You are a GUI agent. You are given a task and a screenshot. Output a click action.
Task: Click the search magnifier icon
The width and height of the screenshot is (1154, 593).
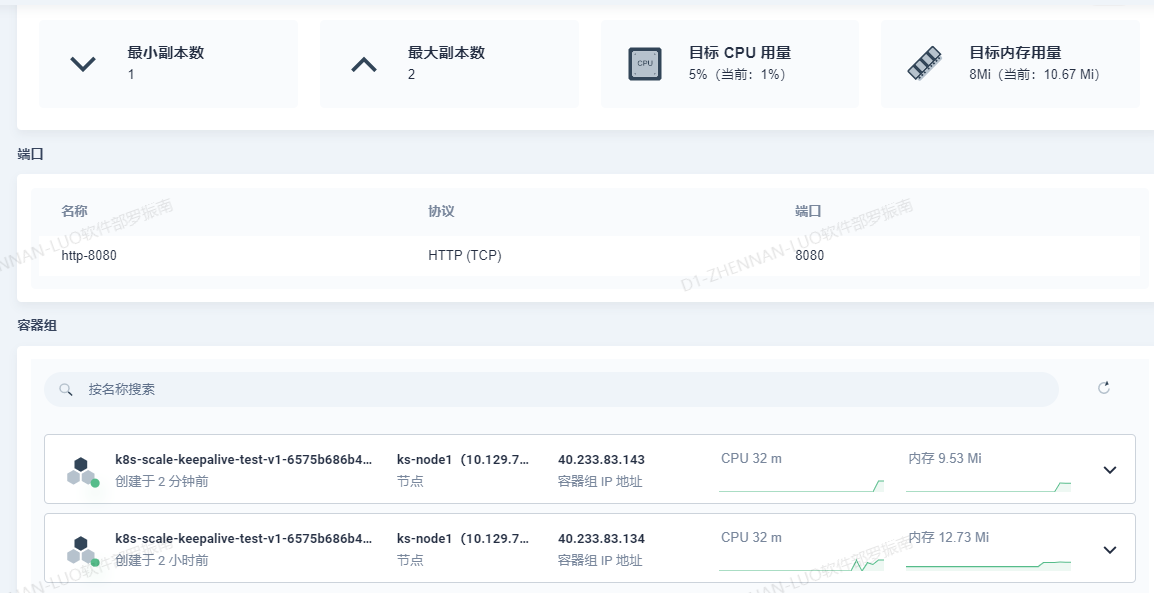pyautogui.click(x=66, y=389)
